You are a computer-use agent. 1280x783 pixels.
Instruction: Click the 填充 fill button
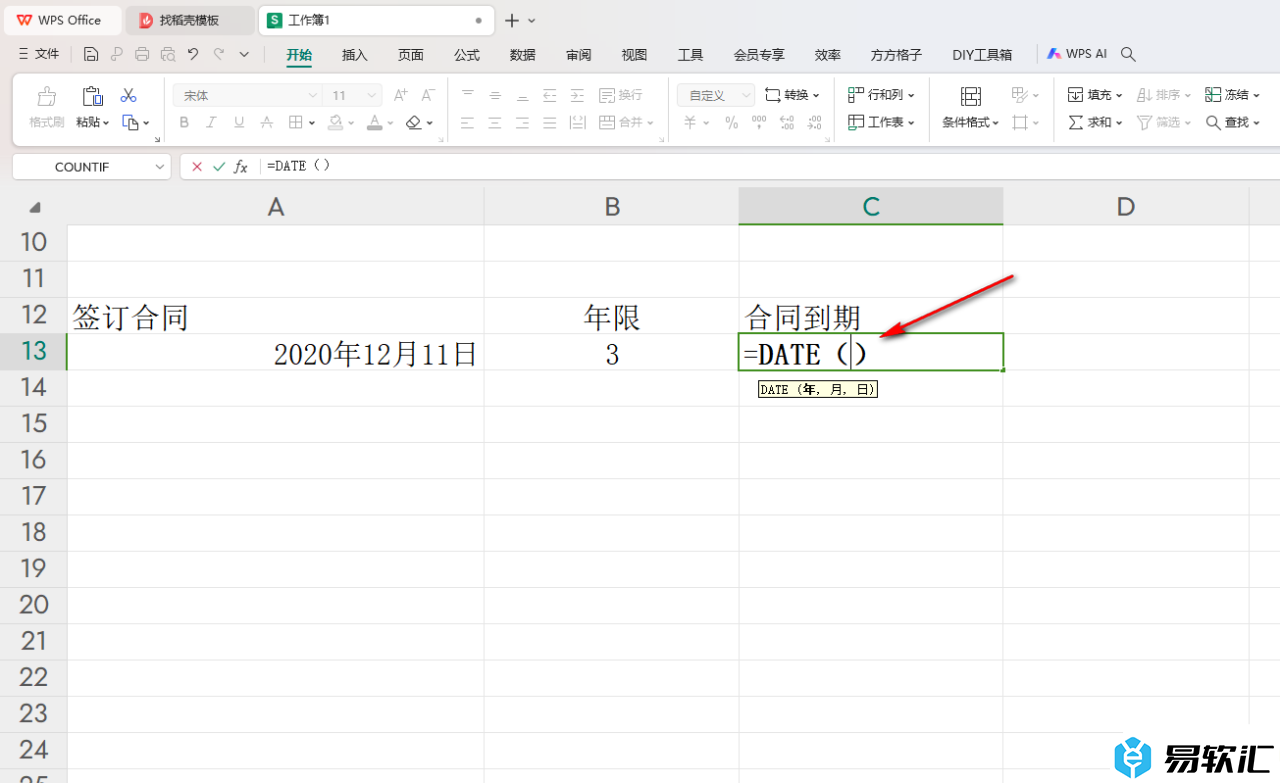[1095, 95]
